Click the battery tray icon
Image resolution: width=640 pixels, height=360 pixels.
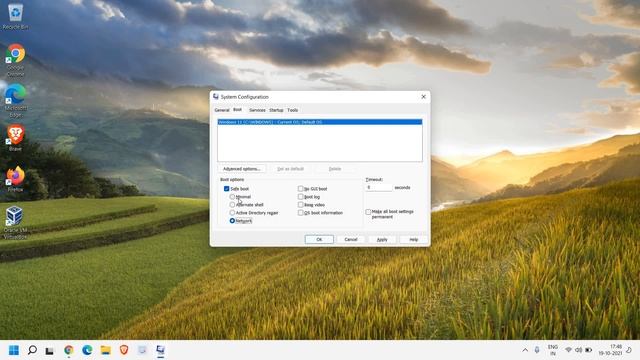coord(589,350)
